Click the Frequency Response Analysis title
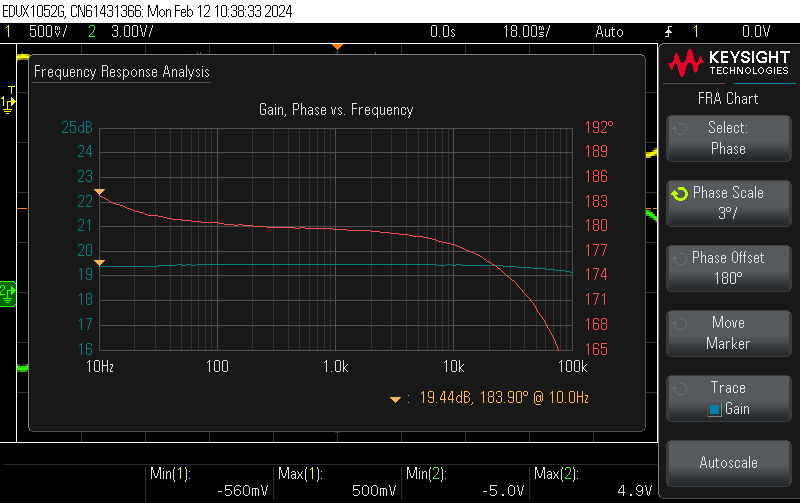The image size is (800, 503). point(121,72)
